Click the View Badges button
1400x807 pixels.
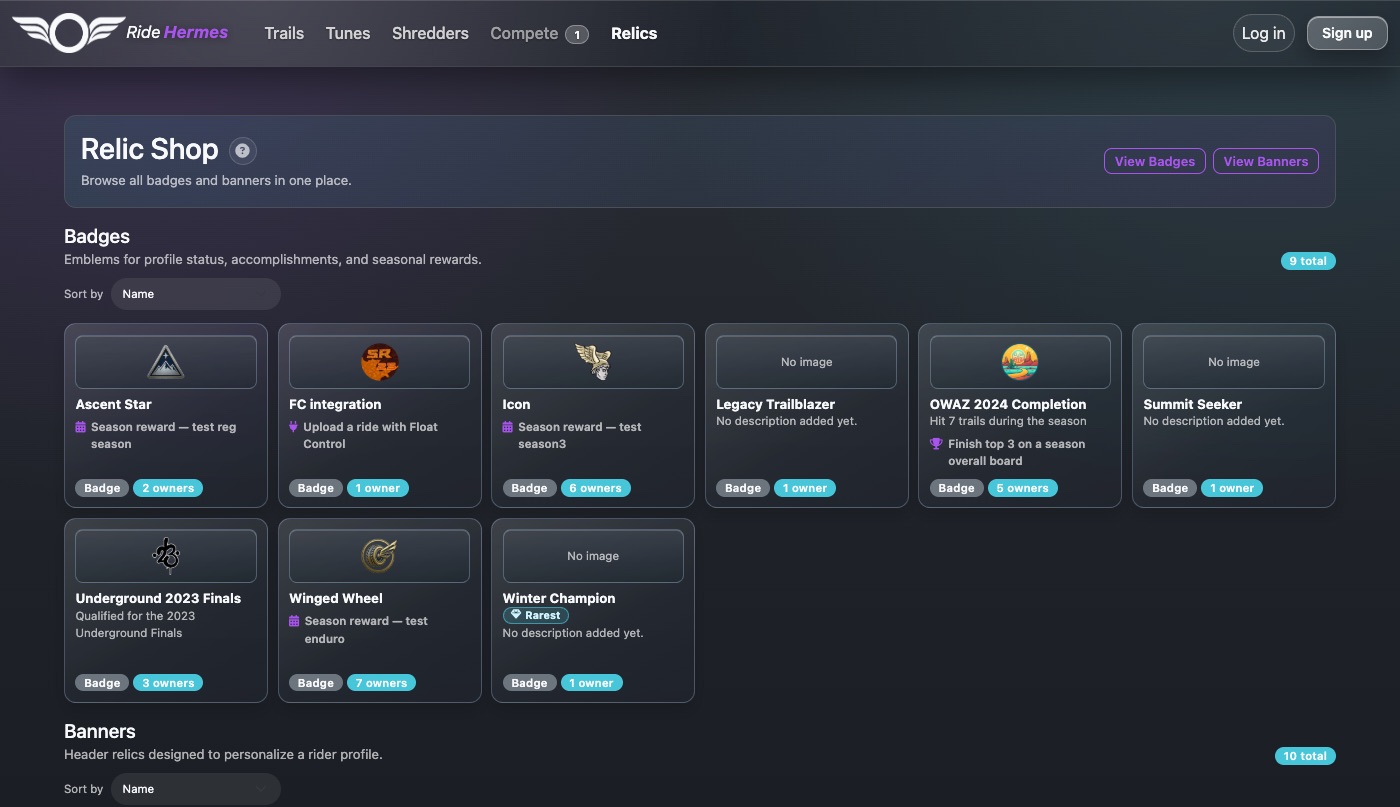point(1155,161)
